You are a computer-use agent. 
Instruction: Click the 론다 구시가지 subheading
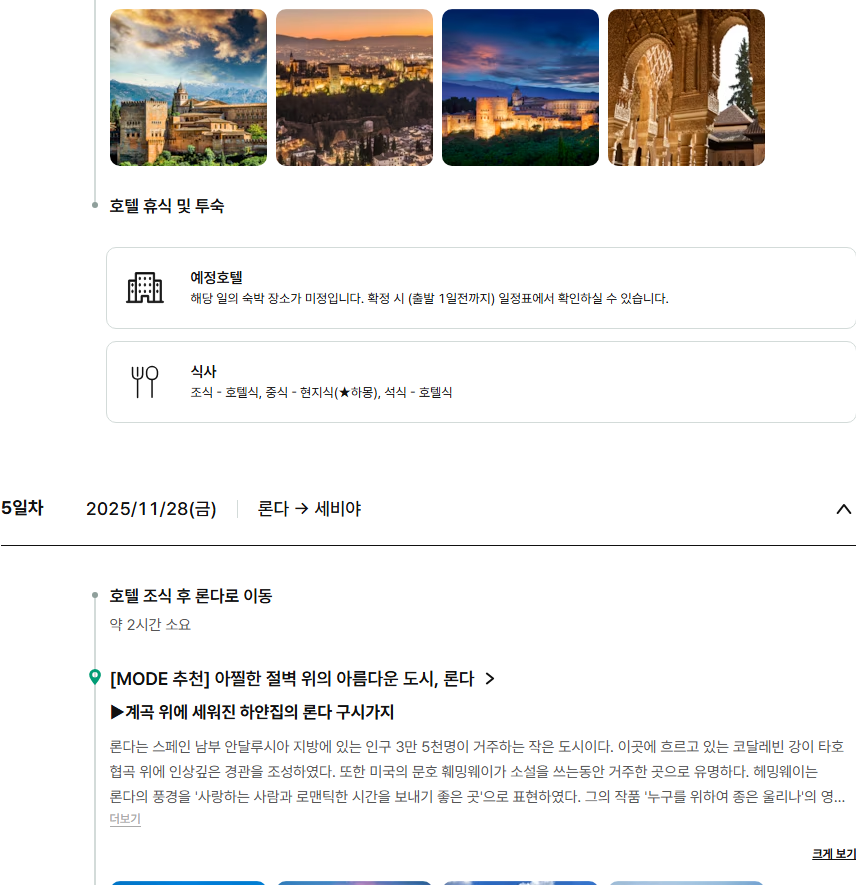(x=252, y=712)
